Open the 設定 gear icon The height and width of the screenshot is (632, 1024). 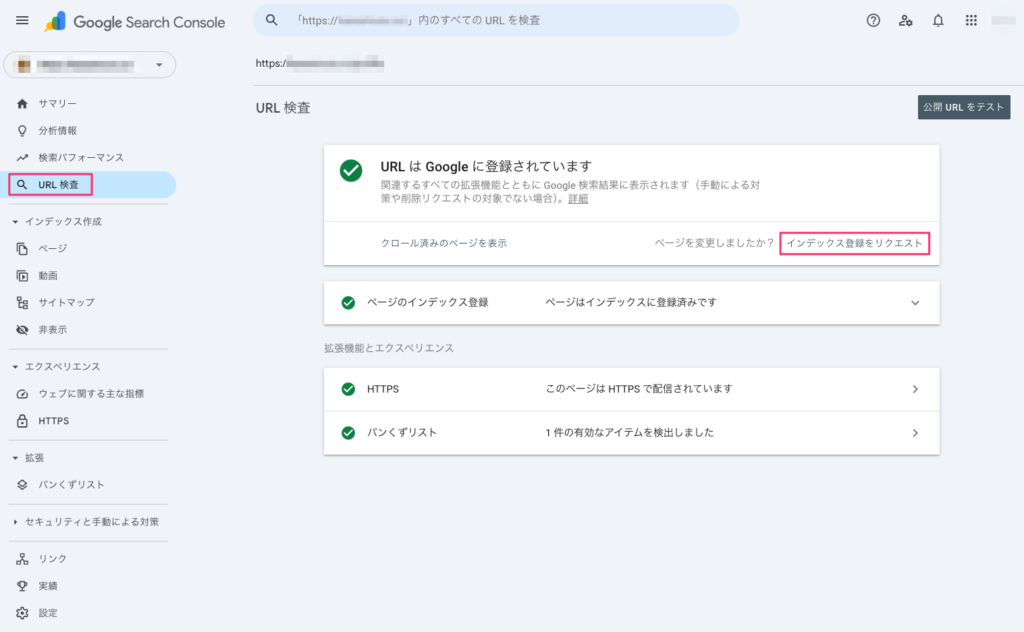22,612
